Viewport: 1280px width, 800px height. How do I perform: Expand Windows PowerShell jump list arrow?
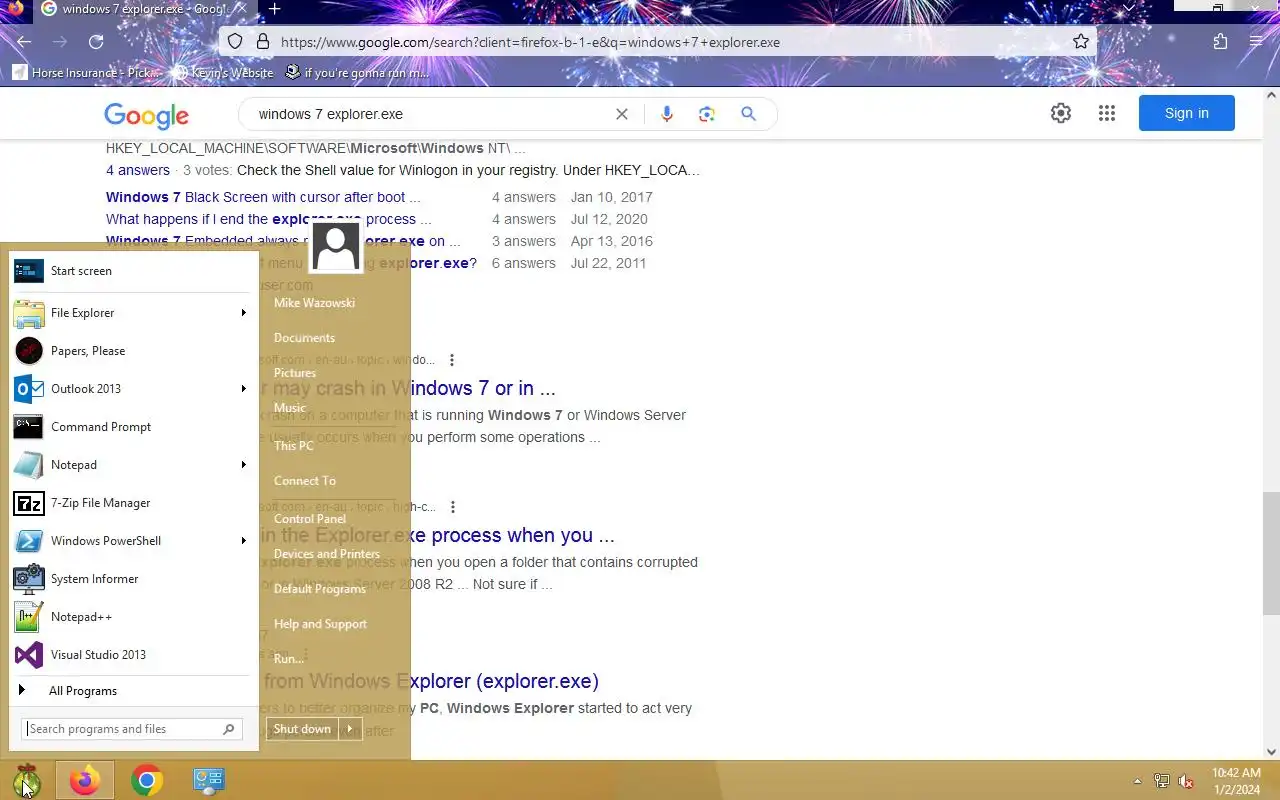click(243, 541)
